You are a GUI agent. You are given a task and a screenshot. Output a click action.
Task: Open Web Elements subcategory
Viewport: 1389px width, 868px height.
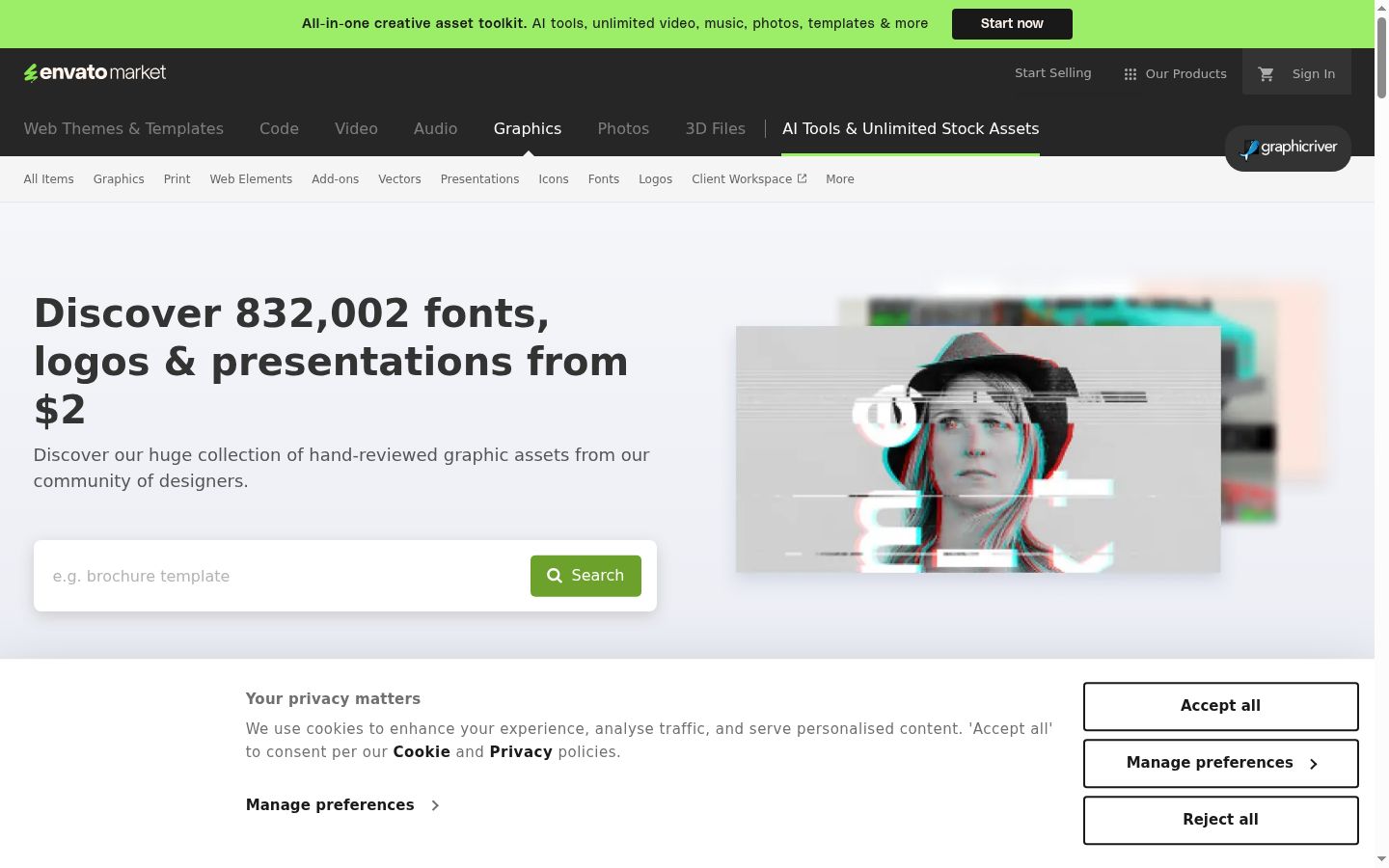pyautogui.click(x=251, y=179)
